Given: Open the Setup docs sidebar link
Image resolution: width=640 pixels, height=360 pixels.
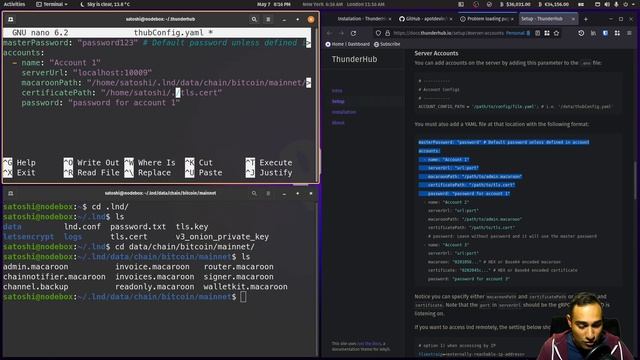Looking at the screenshot, I should [x=338, y=101].
